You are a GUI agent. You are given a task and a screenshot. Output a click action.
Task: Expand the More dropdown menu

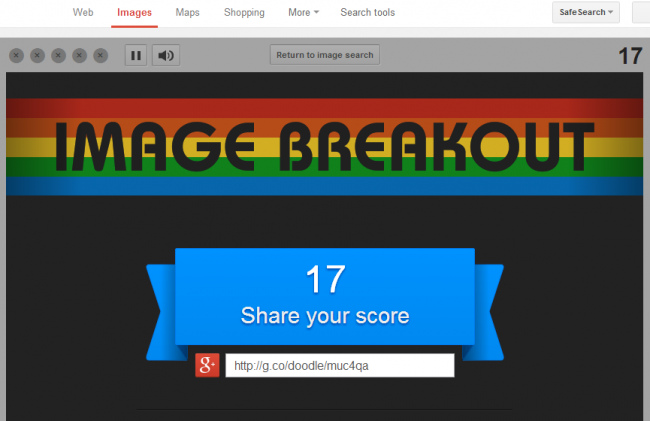(303, 12)
